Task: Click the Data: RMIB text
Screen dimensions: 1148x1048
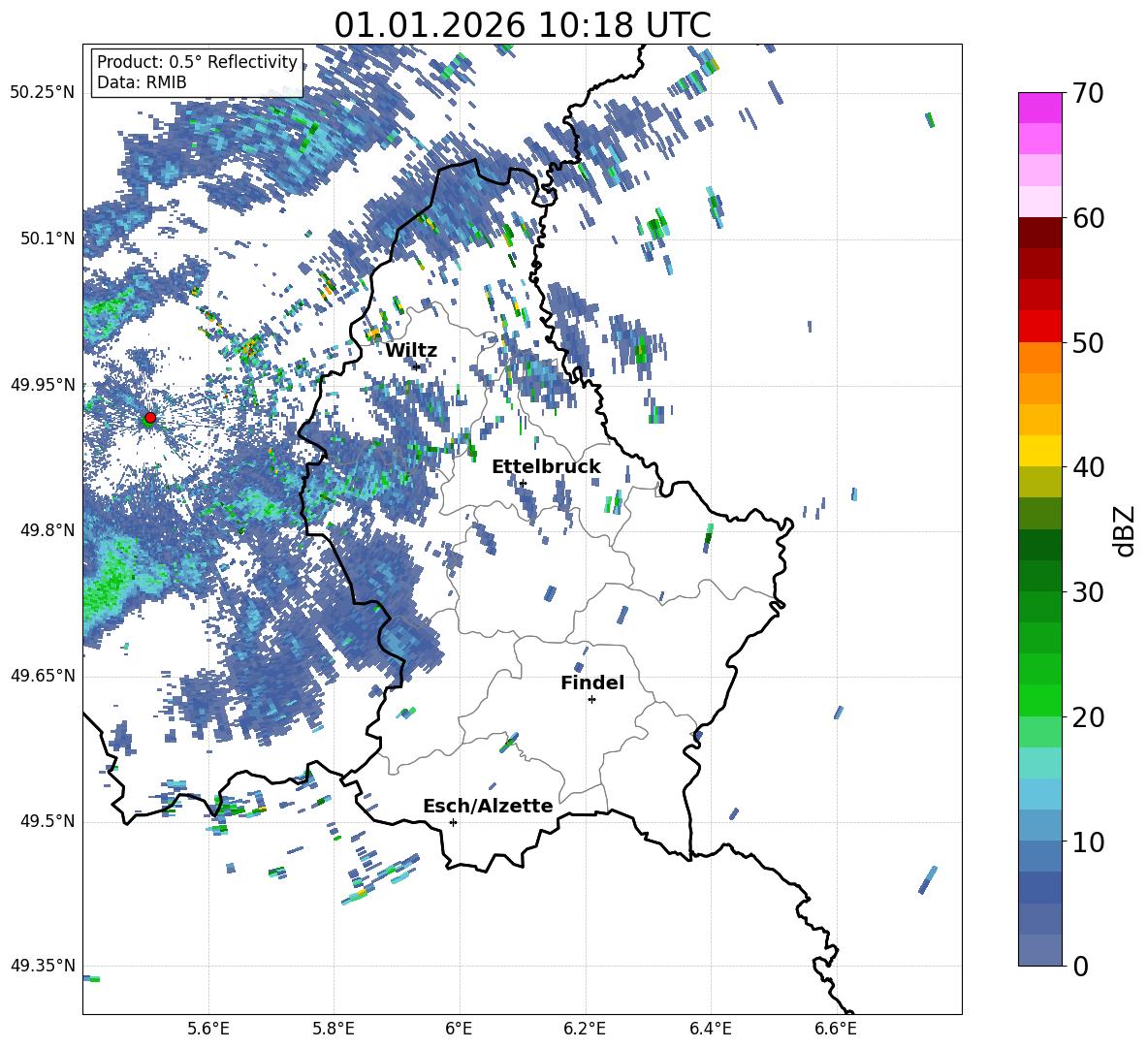Action: 142,82
